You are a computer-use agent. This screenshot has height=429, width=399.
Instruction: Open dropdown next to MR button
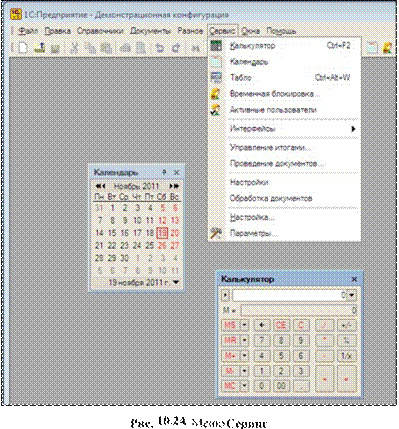245,340
